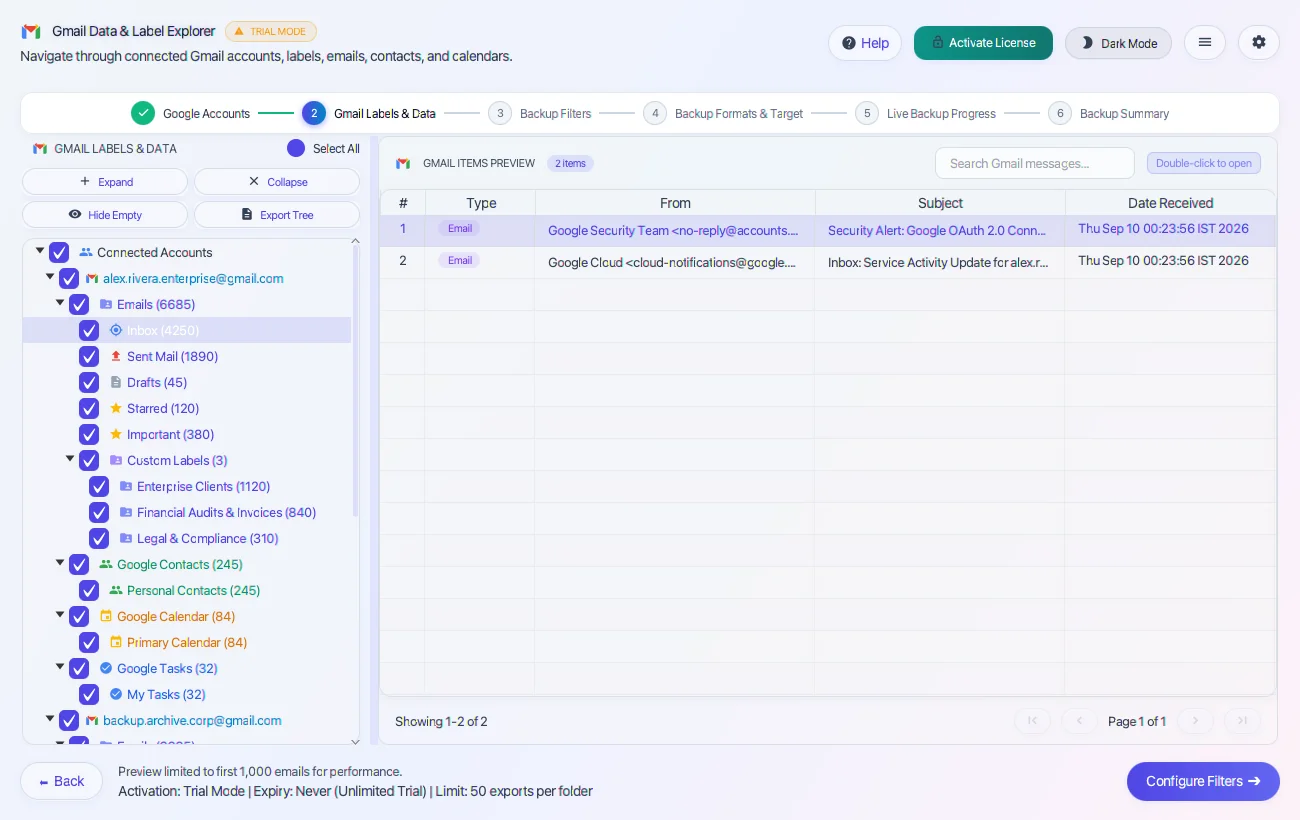Image resolution: width=1300 pixels, height=820 pixels.
Task: Collapse the Connected Accounts tree node
Action: [x=40, y=251]
